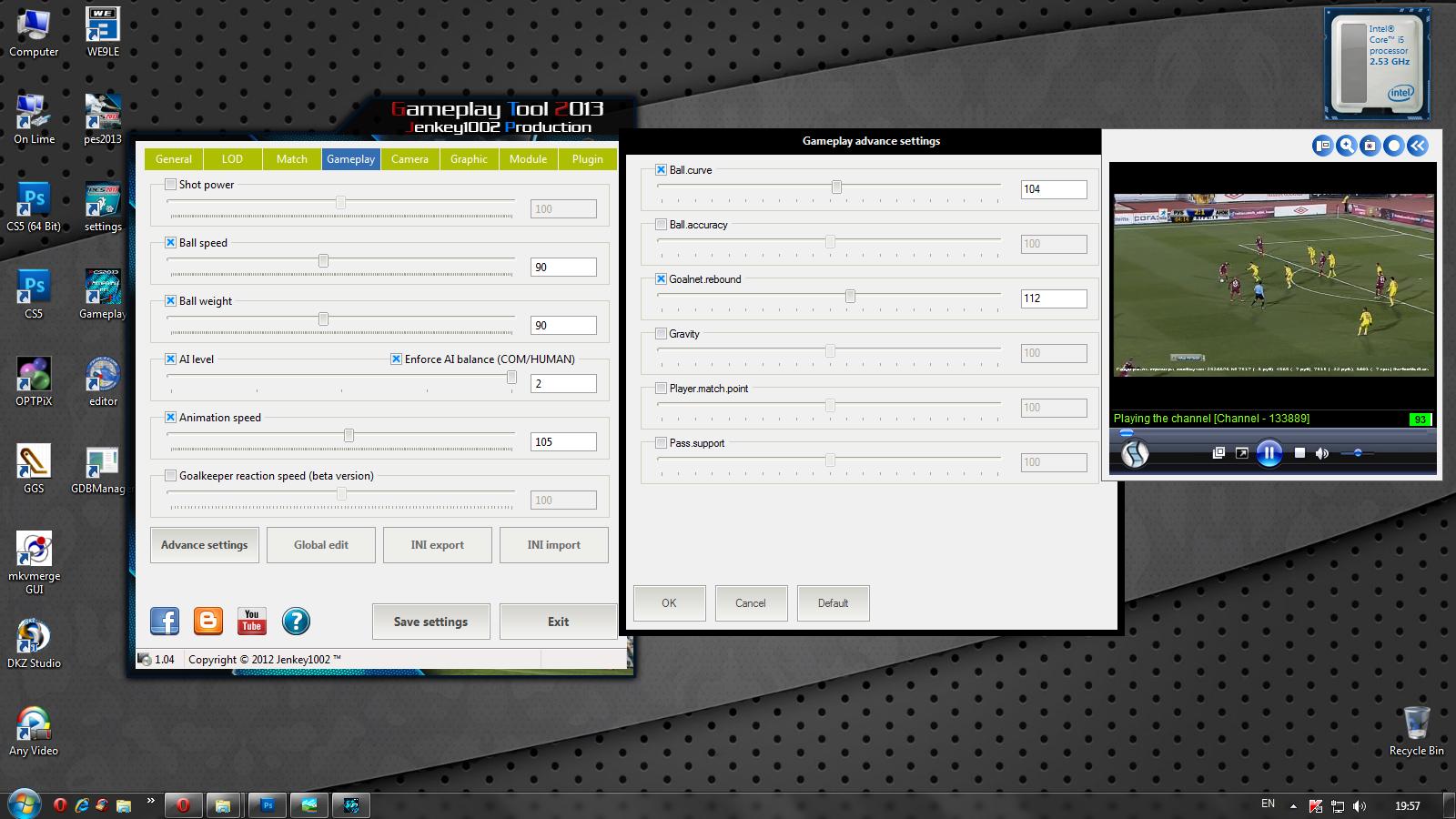Mute the player's speaker icon

(x=1322, y=453)
